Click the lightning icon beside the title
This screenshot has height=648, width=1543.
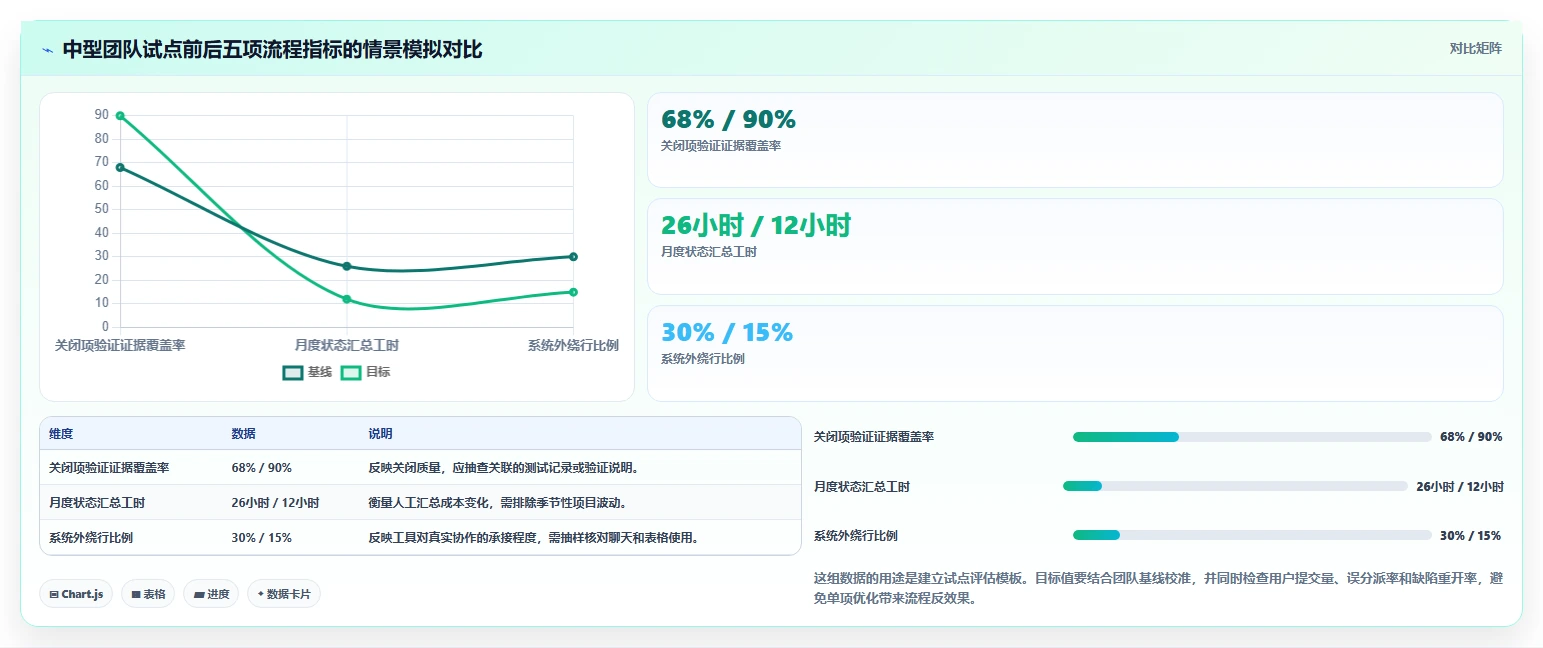47,50
